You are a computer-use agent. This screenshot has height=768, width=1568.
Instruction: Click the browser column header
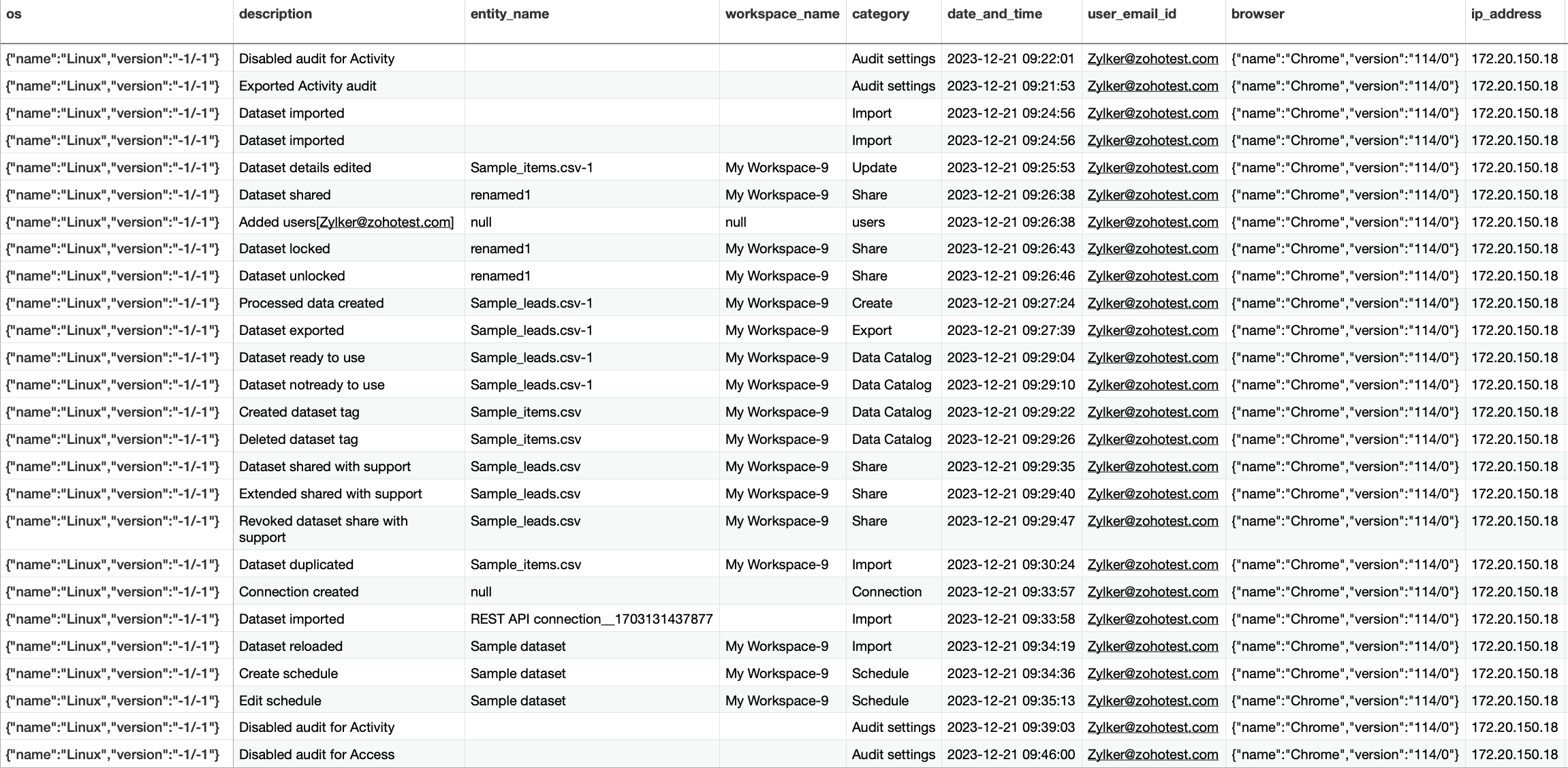coord(1257,14)
